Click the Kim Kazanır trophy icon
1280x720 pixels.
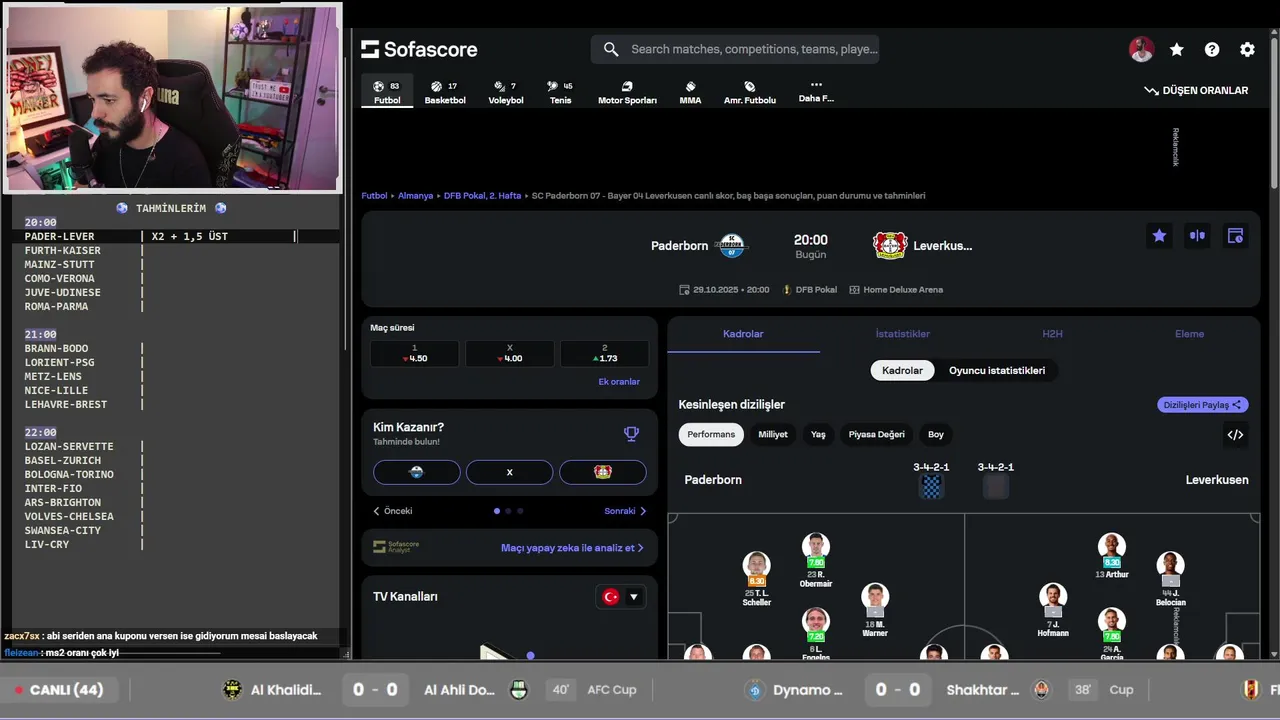pos(631,434)
